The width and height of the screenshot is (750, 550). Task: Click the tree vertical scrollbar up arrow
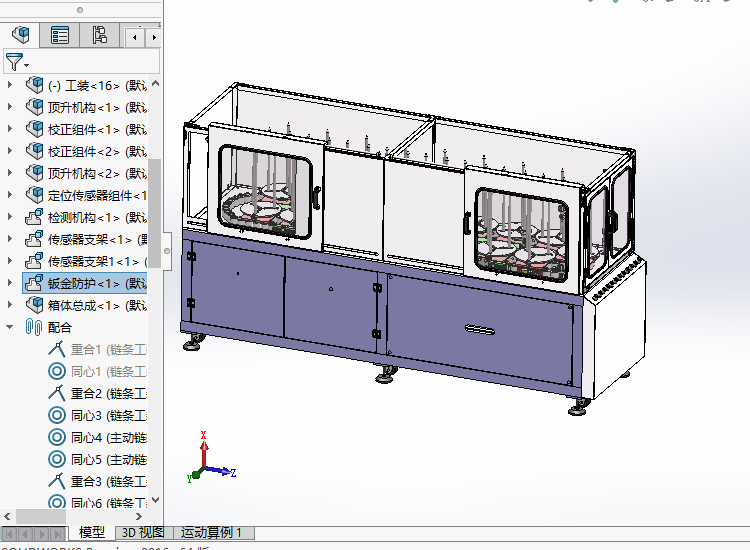coord(155,83)
